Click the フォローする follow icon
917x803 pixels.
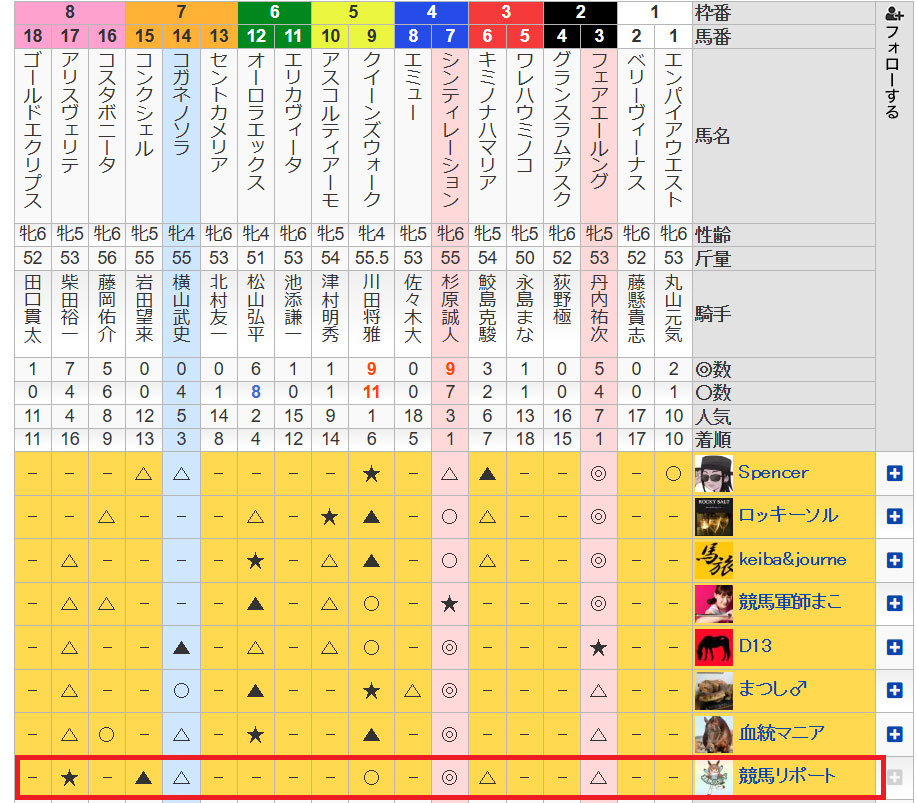coord(892,16)
